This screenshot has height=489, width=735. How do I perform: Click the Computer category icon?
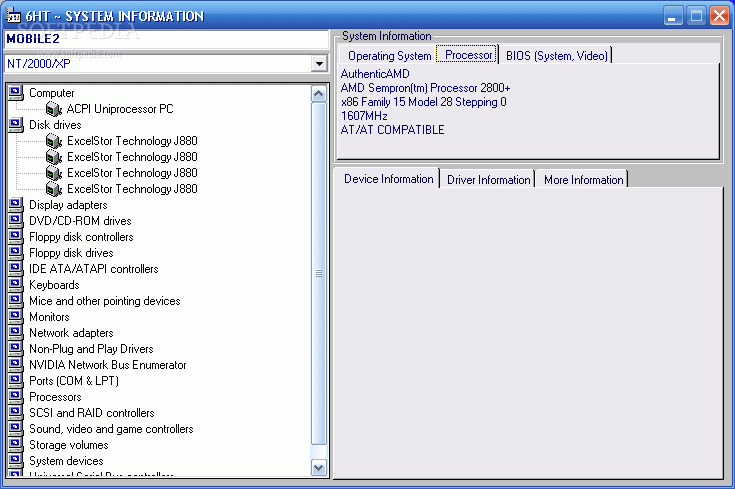click(x=15, y=92)
